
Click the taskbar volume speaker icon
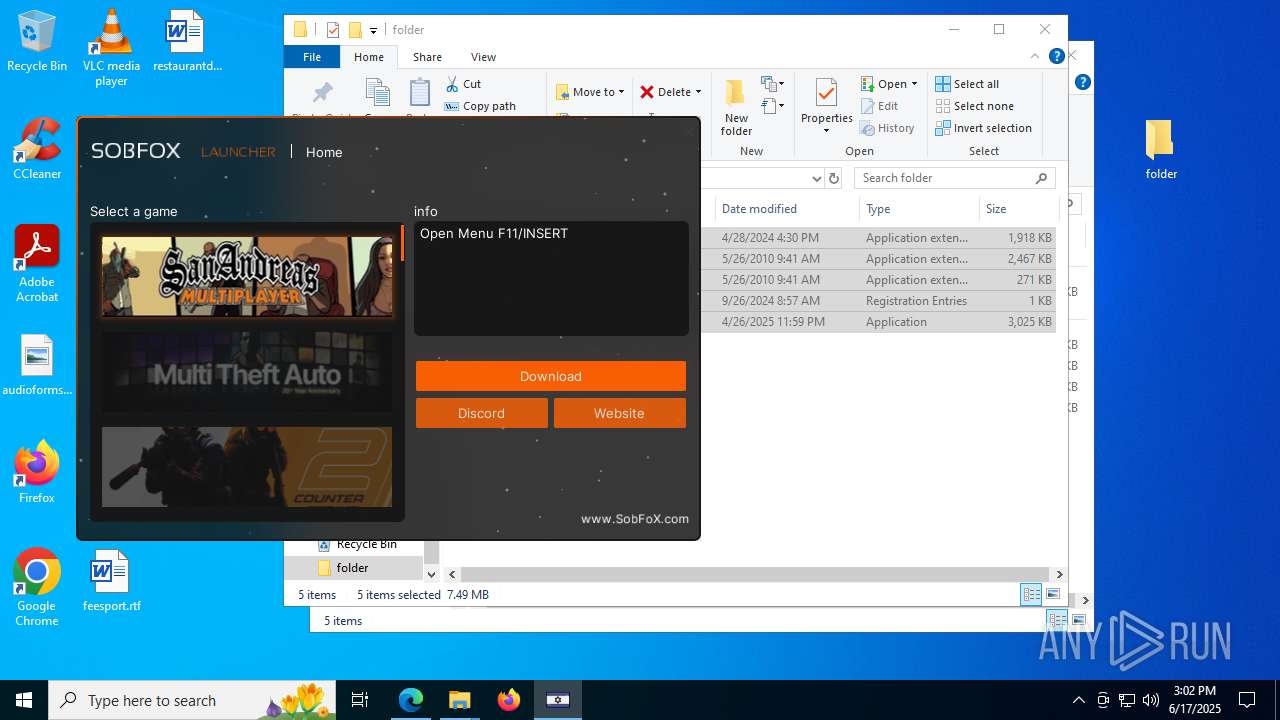[x=1151, y=700]
